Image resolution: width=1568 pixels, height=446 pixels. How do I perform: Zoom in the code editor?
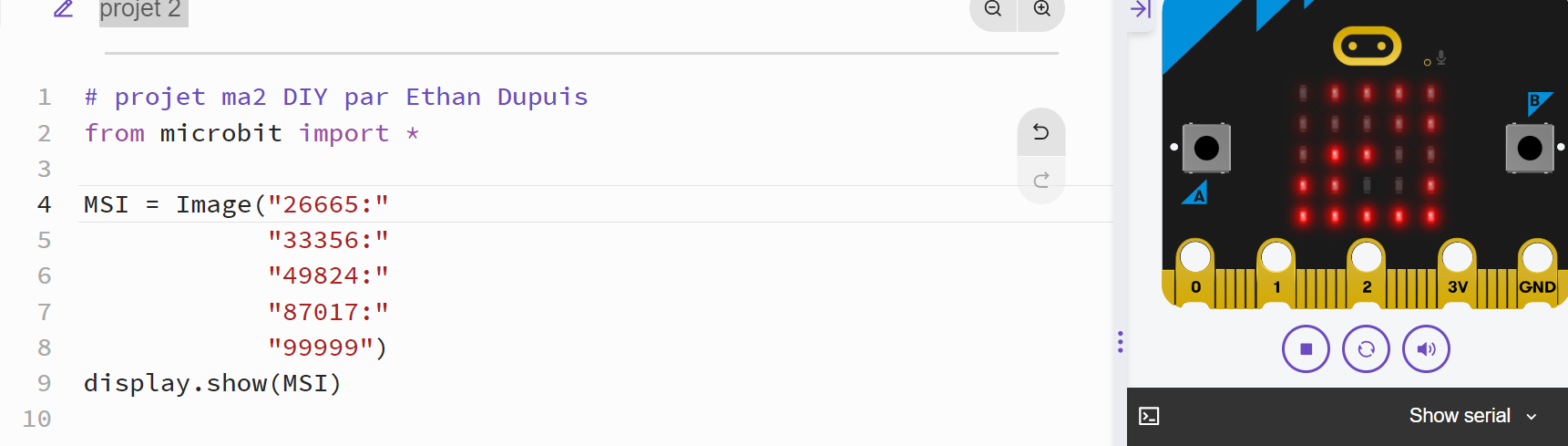tap(1041, 11)
